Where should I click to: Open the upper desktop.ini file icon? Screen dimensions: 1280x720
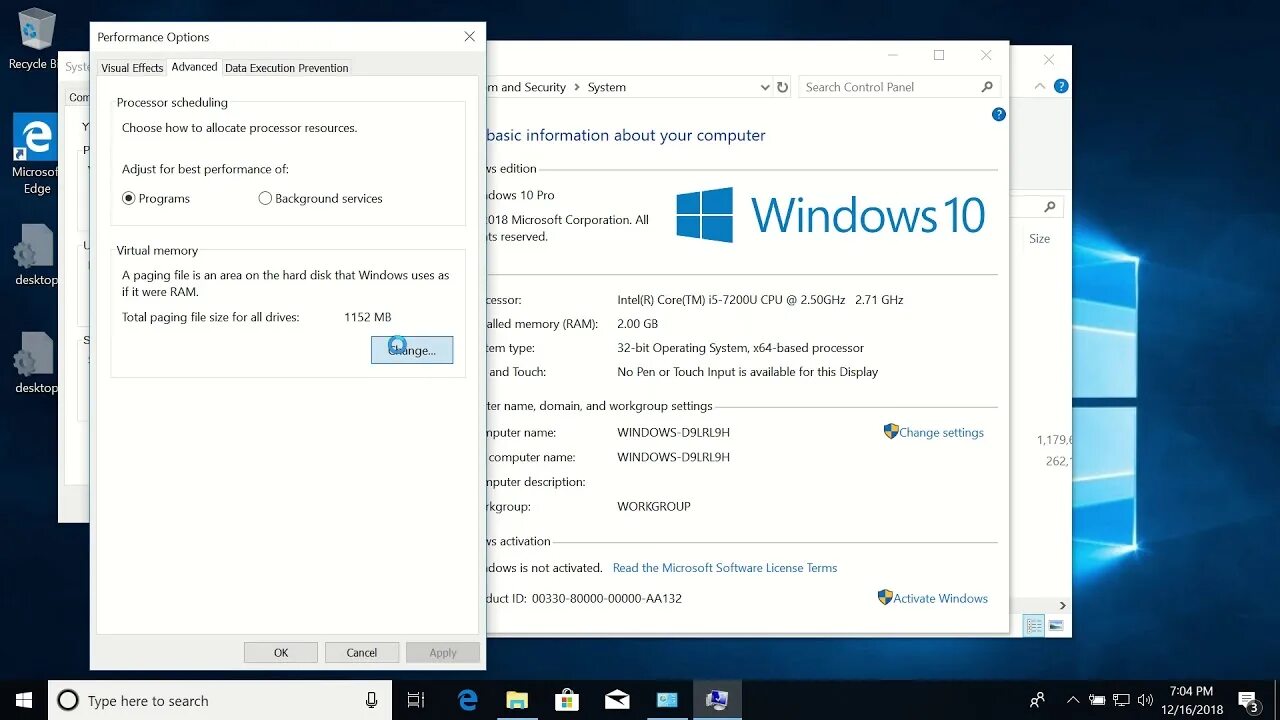tap(36, 255)
